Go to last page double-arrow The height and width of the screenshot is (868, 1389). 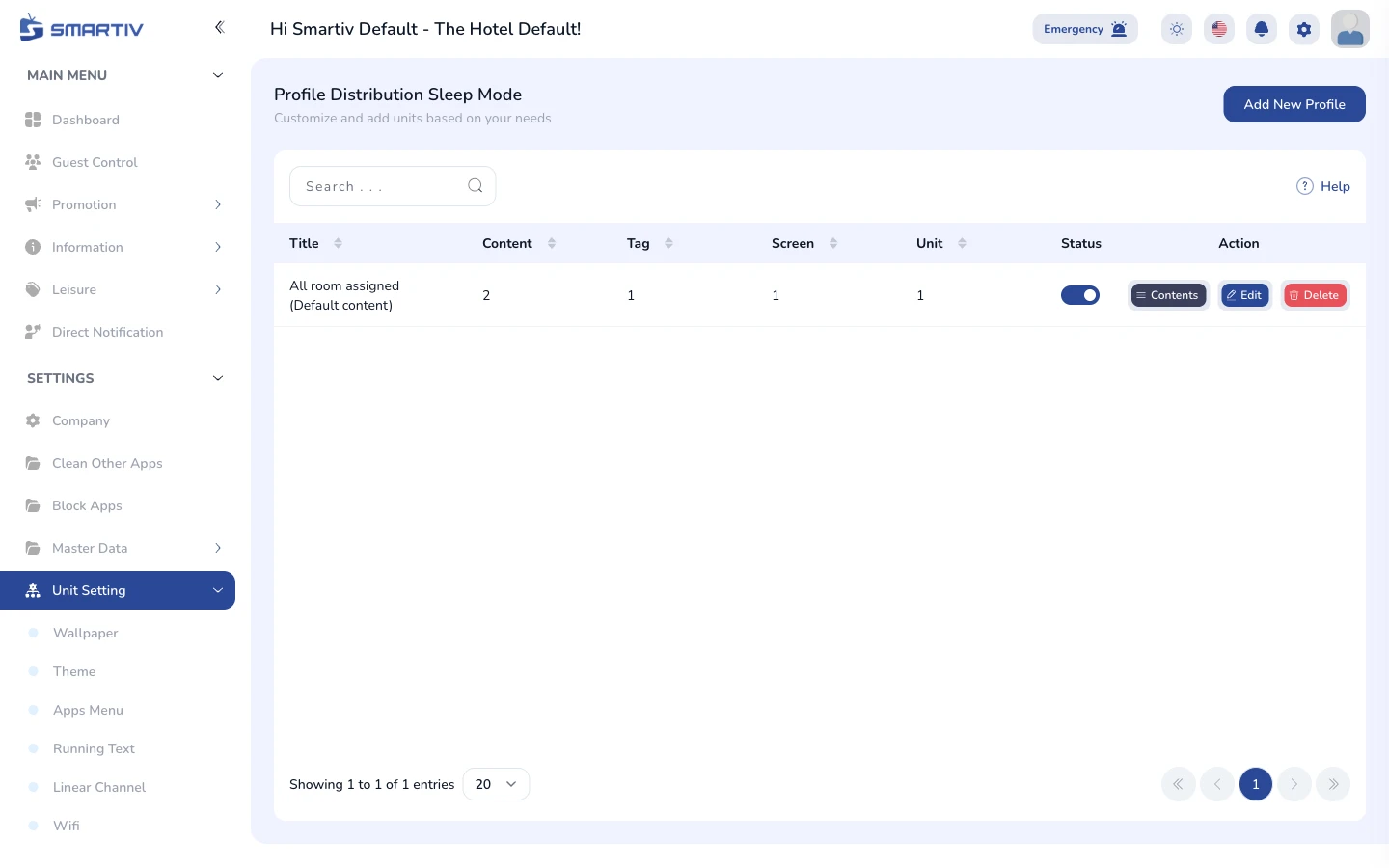click(x=1333, y=784)
